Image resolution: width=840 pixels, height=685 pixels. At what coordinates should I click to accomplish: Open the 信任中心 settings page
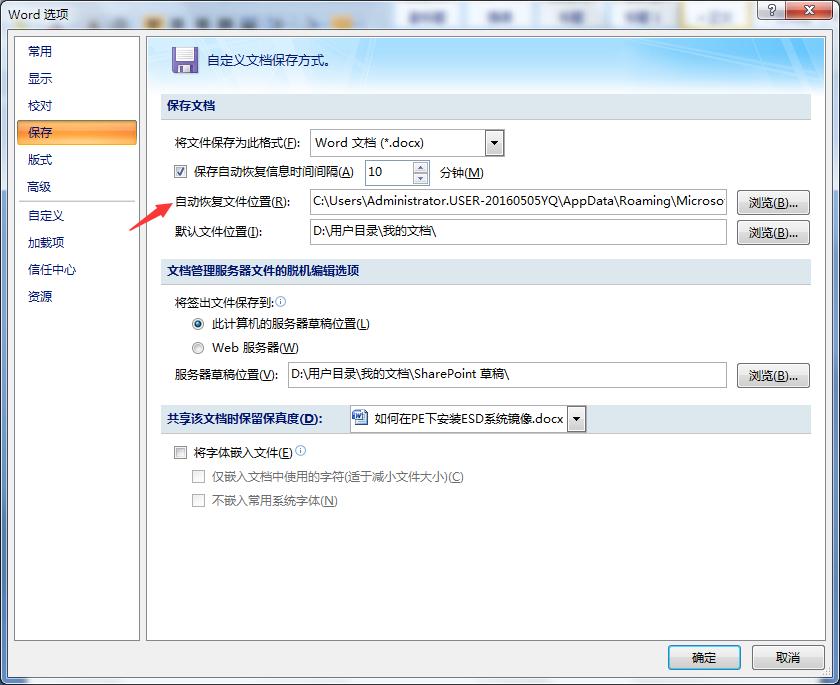click(52, 267)
